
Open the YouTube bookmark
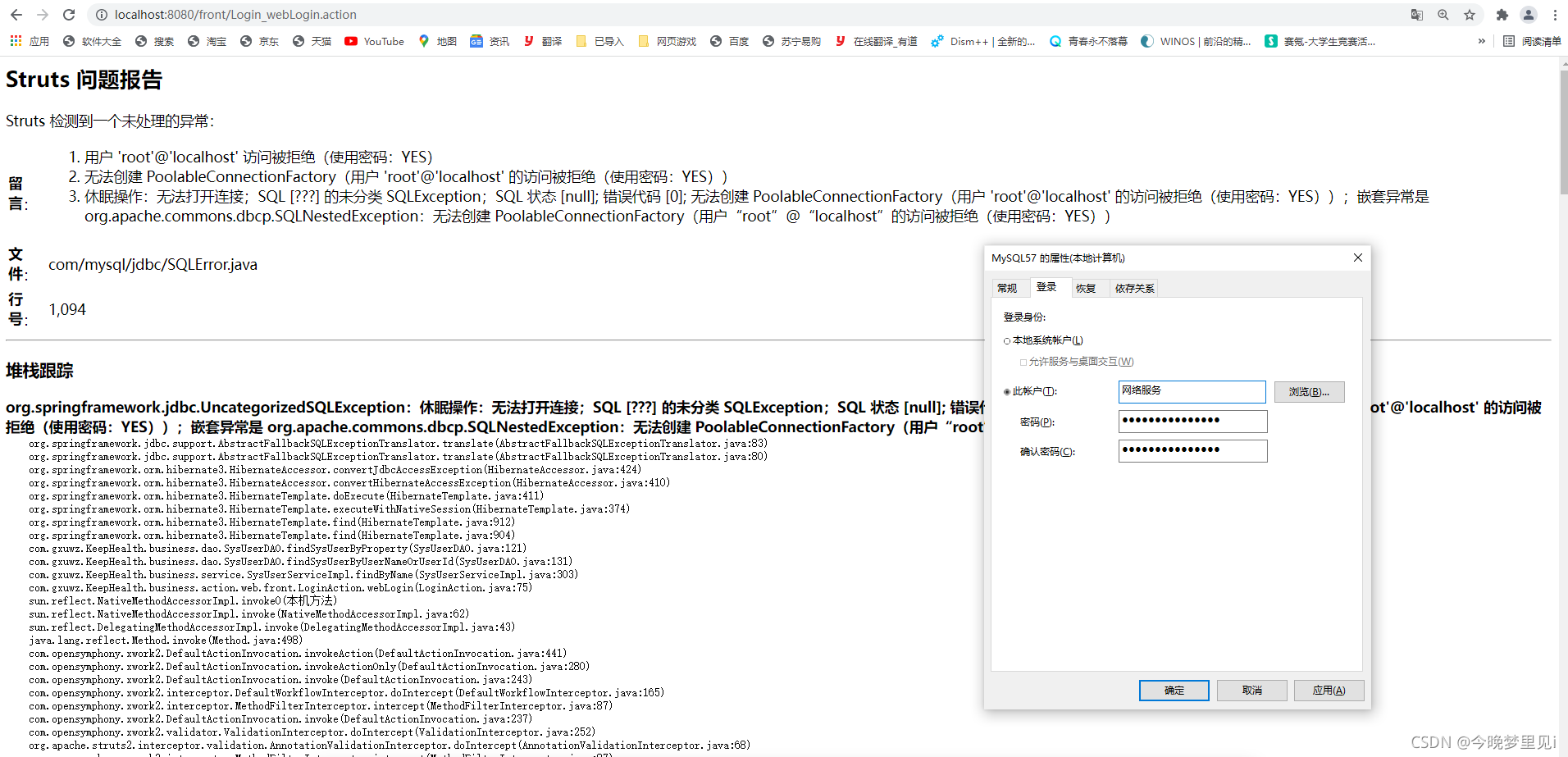click(x=374, y=41)
